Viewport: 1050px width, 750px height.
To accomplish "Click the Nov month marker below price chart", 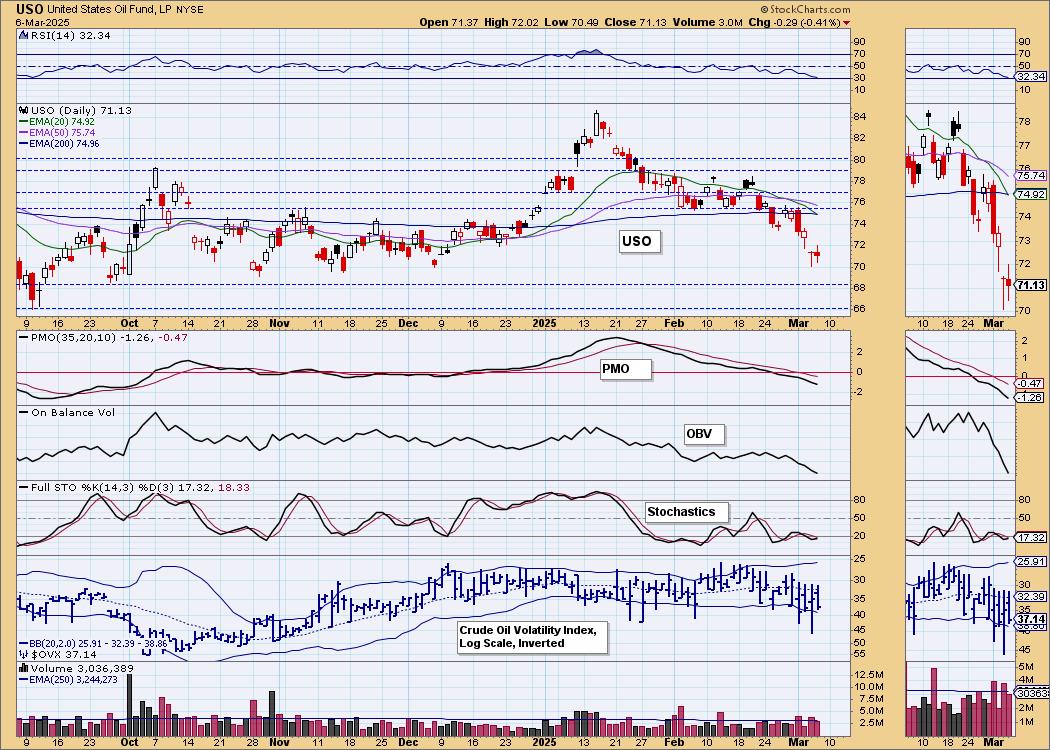I will click(x=279, y=323).
